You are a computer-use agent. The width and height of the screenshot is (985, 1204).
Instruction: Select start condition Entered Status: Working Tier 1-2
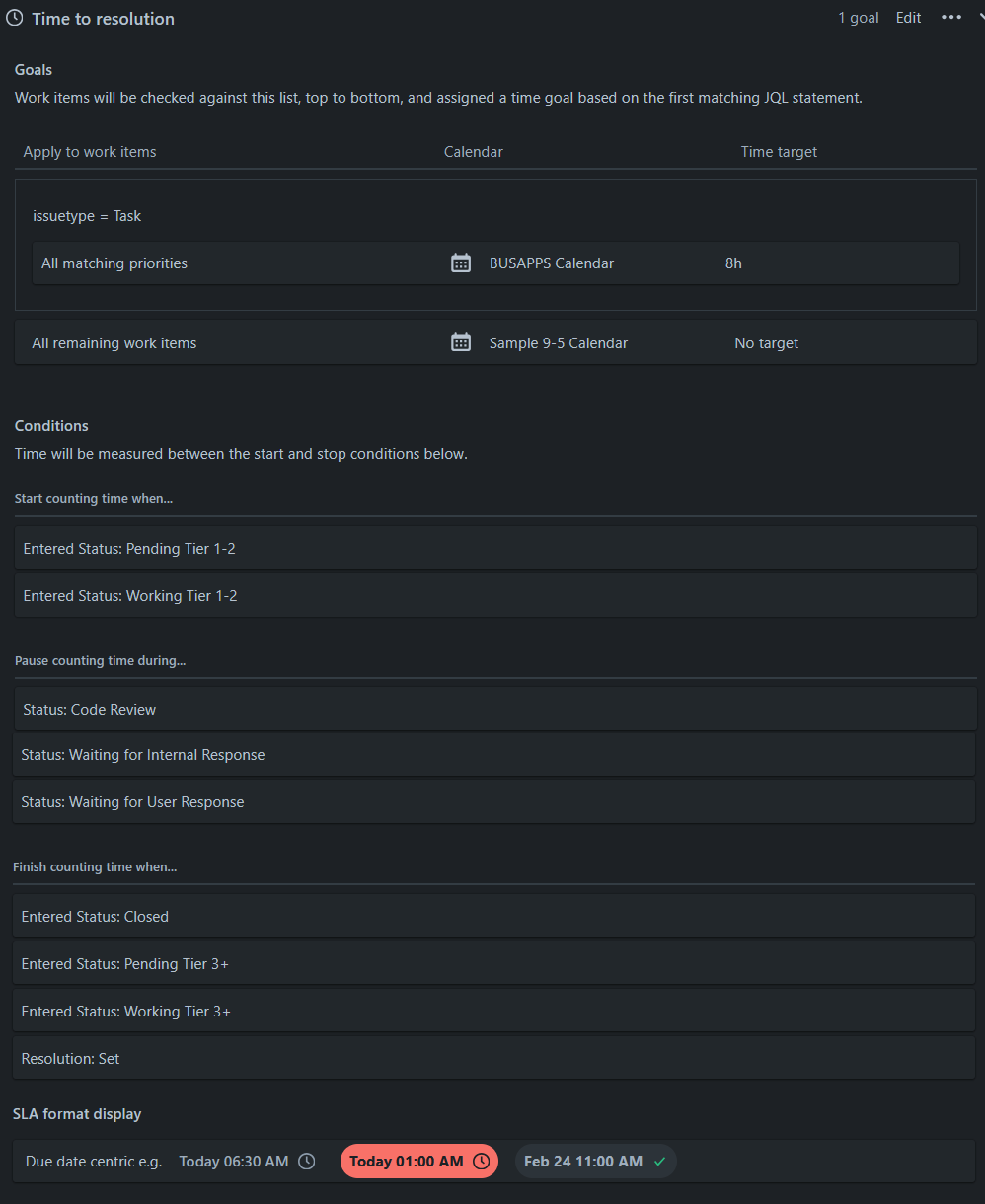pos(495,596)
